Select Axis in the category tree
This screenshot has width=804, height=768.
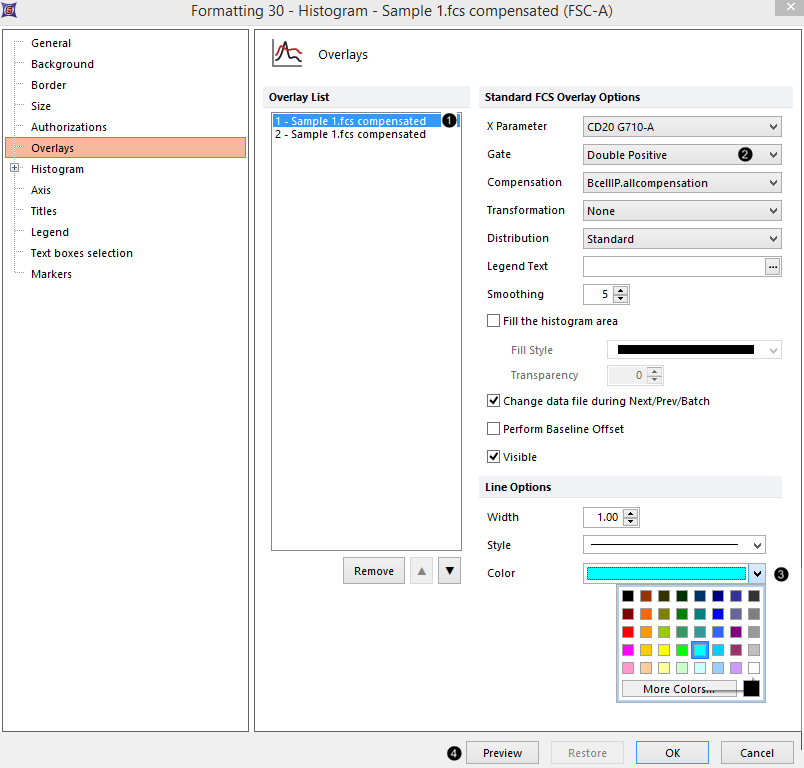41,190
